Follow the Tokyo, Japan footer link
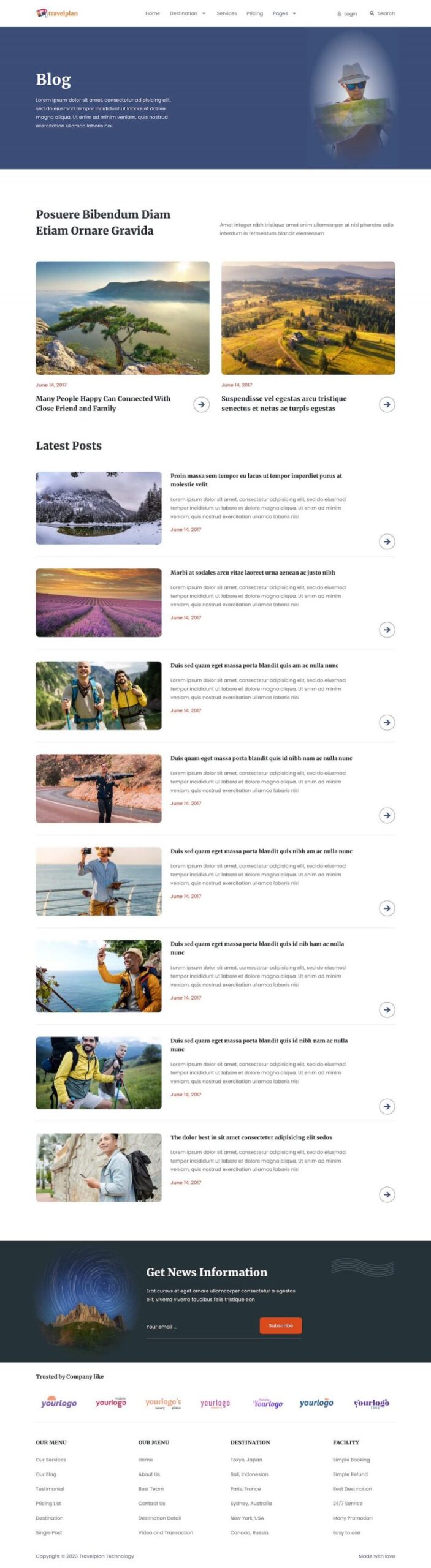Screen dimensions: 431x1568 [246, 1460]
